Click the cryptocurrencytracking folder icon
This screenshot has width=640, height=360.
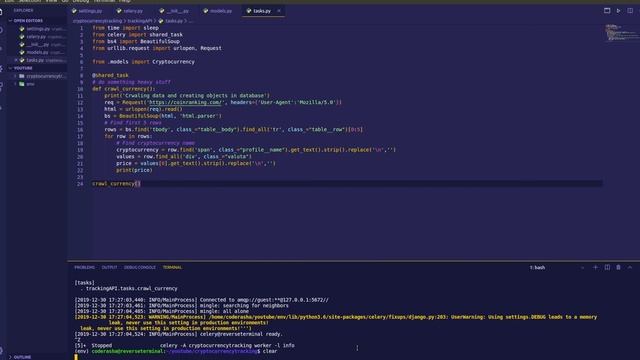click(22, 76)
